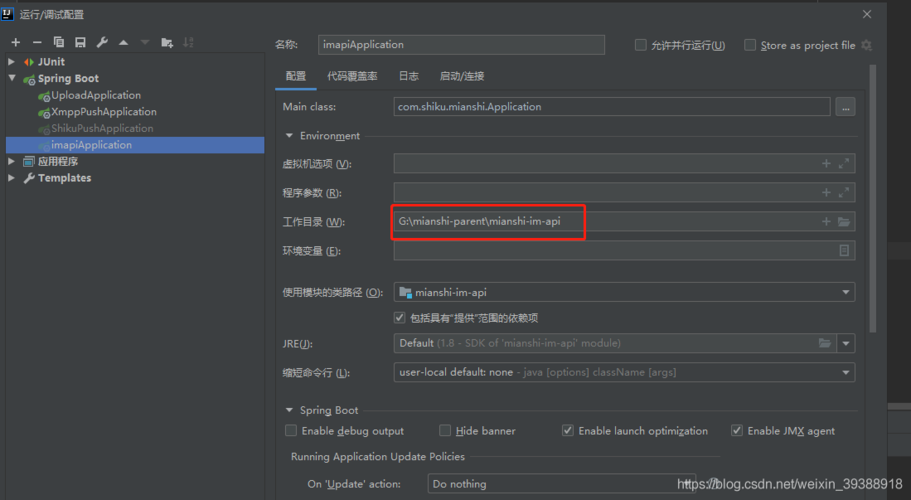This screenshot has width=911, height=500.
Task: Disable the Enable JMX agent checkbox
Action: point(737,430)
